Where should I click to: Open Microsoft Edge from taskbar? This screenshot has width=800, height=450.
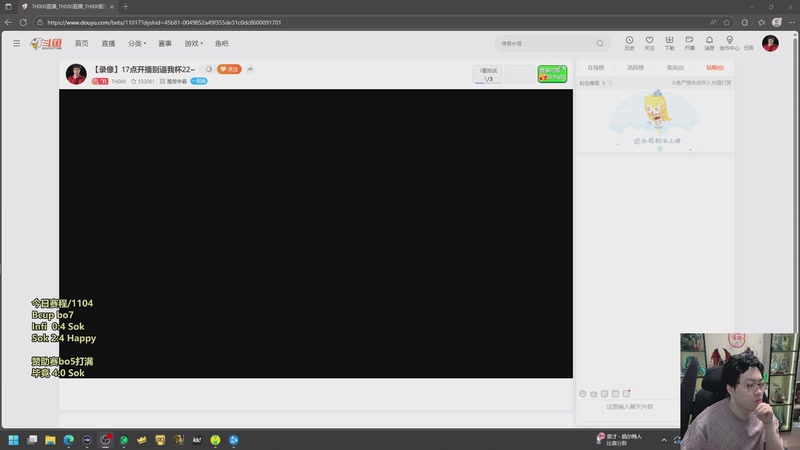[x=68, y=440]
